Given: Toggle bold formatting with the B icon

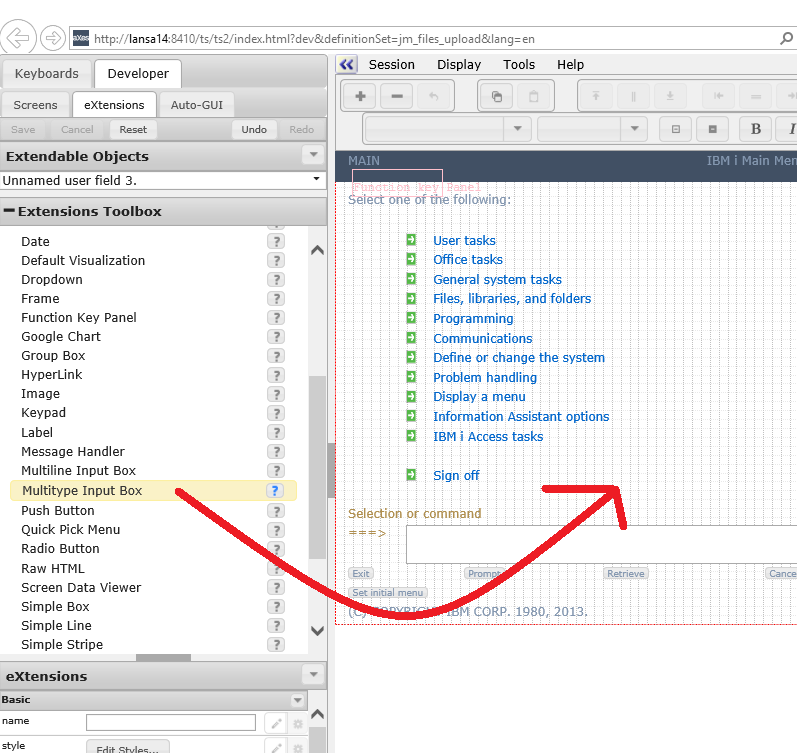Looking at the screenshot, I should click(x=756, y=129).
